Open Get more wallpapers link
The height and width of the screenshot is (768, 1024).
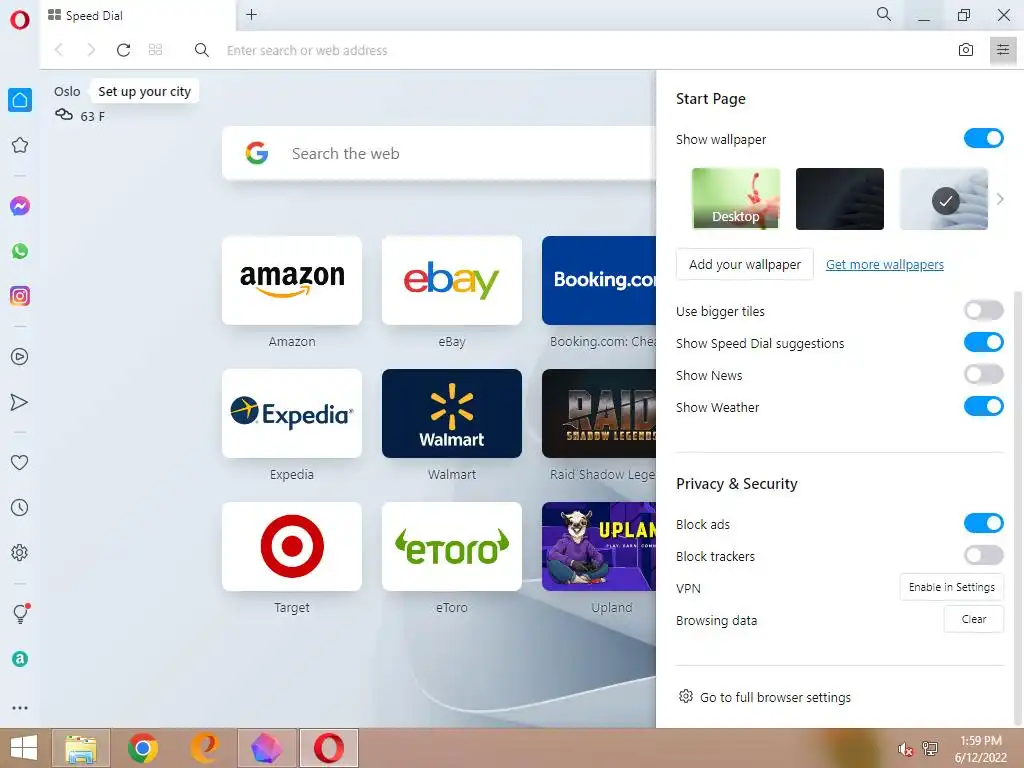(x=885, y=264)
